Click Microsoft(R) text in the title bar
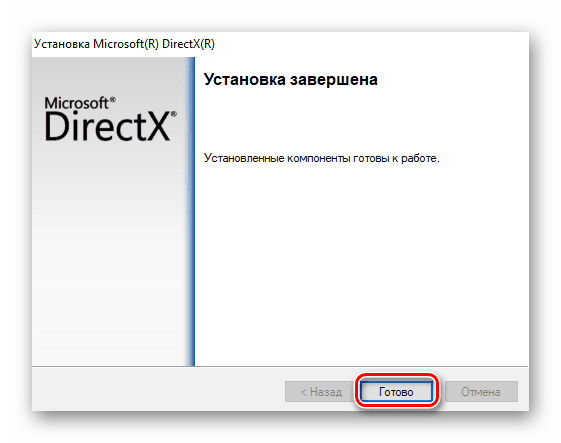Screen dimensions: 561x443 [126, 44]
